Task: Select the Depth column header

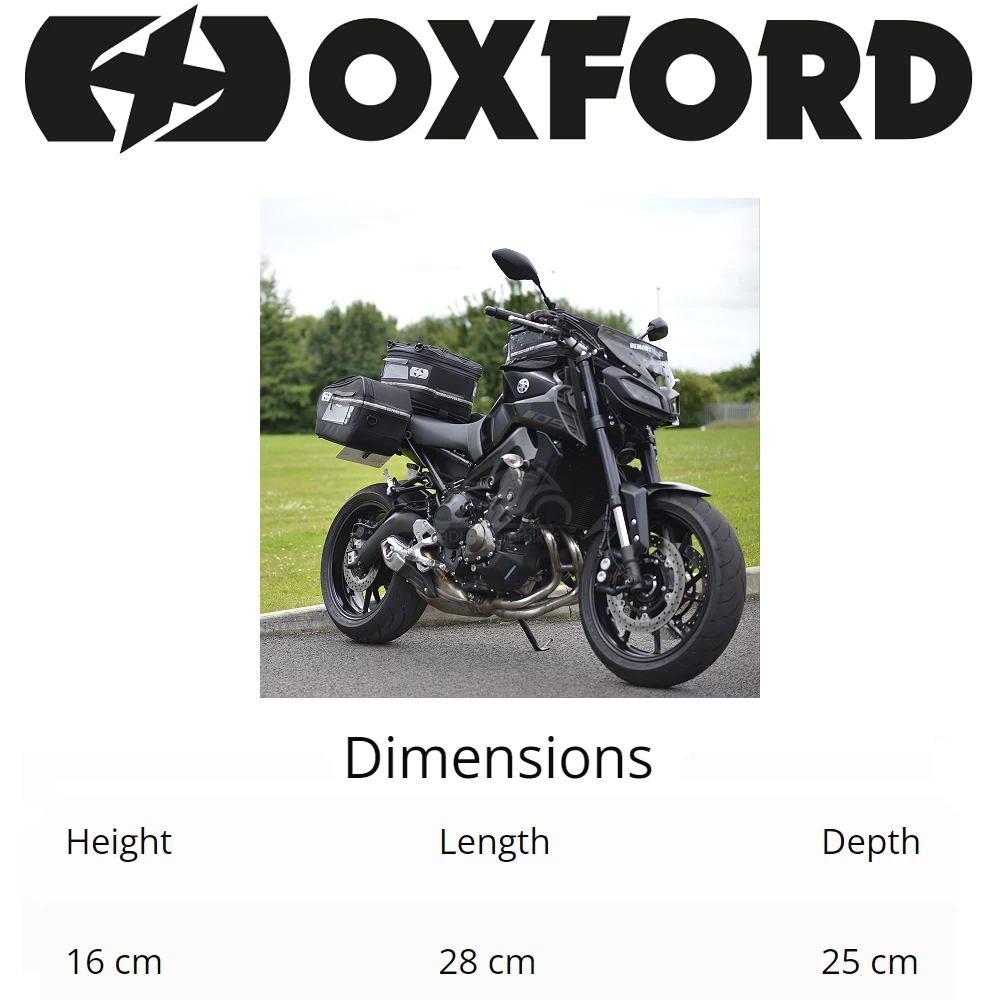Action: [871, 842]
